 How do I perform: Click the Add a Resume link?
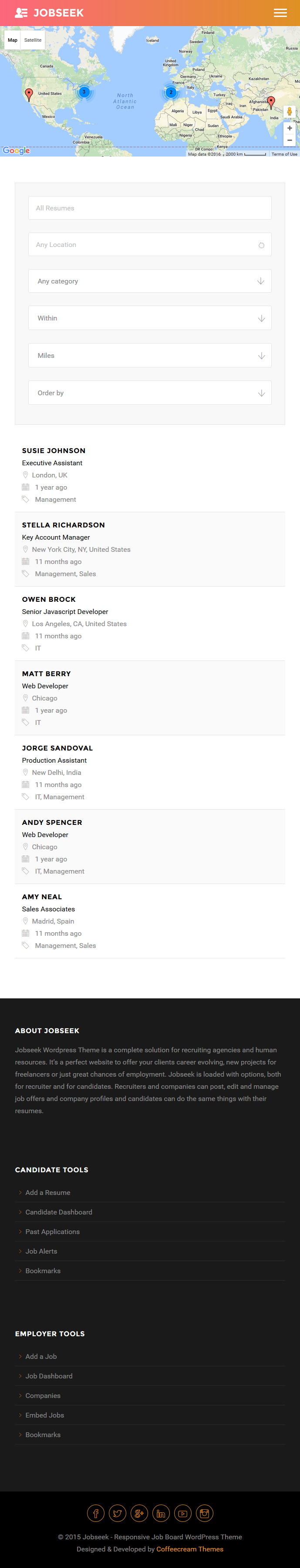click(47, 1192)
